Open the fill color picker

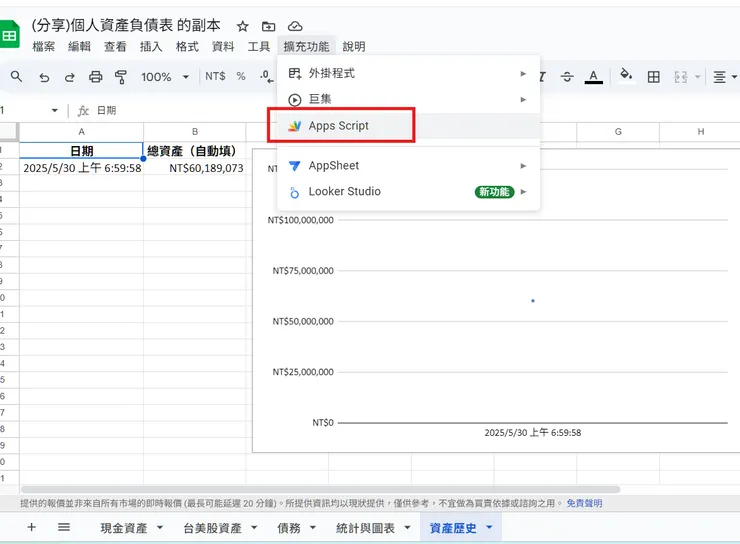point(626,75)
